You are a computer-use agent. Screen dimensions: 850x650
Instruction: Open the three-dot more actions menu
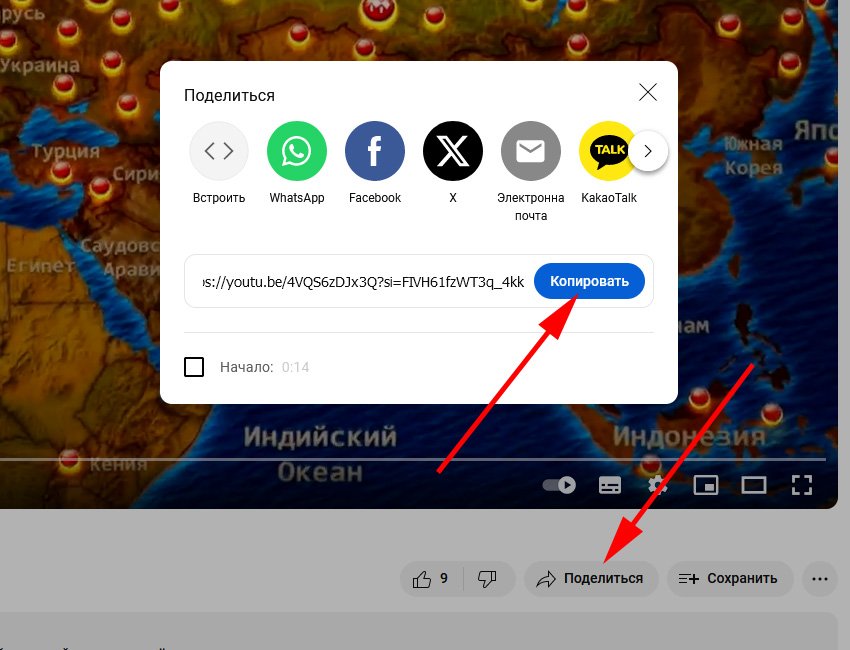[821, 578]
